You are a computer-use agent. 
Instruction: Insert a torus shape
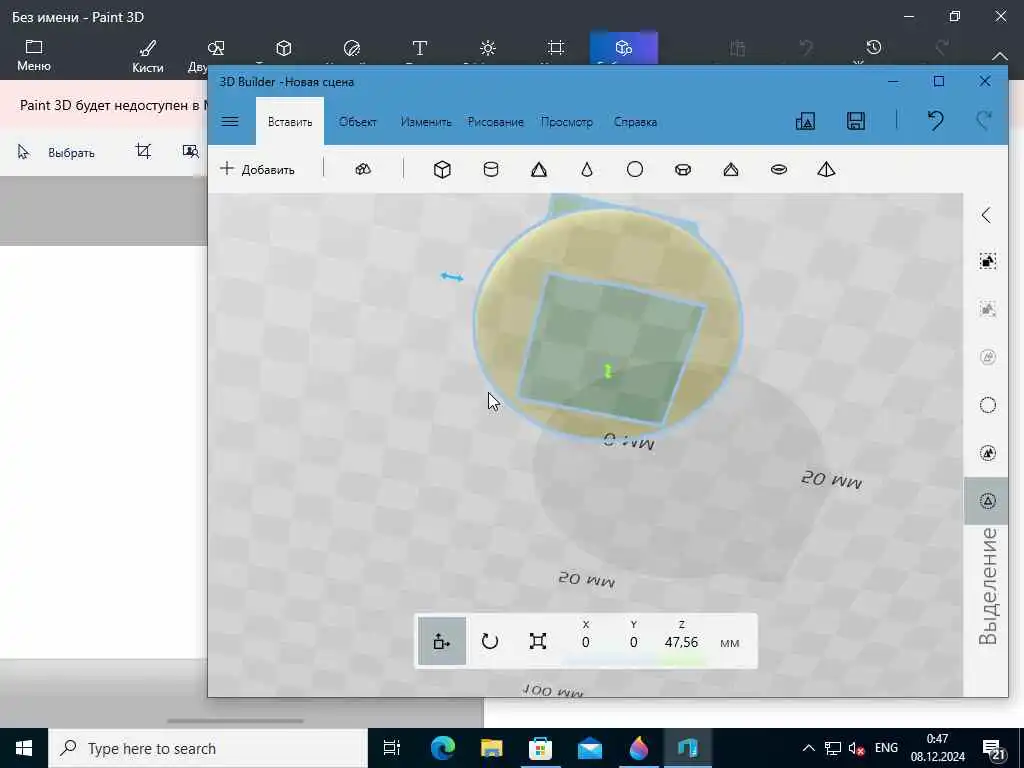(x=778, y=170)
